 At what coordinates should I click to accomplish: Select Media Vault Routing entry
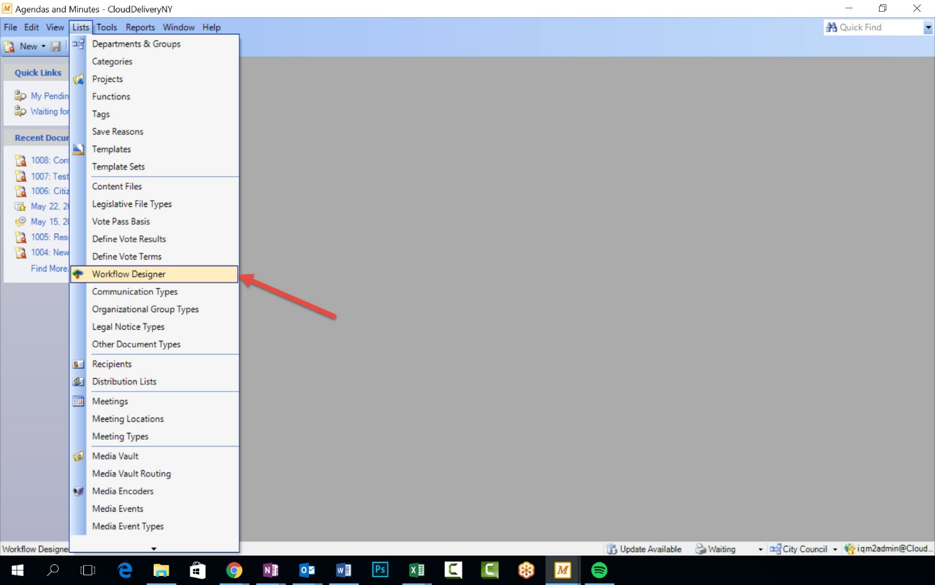(x=154, y=474)
